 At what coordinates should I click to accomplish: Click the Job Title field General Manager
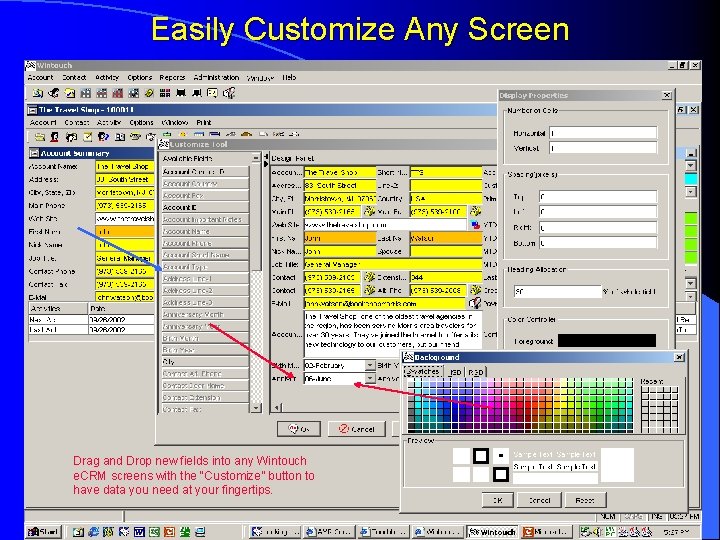click(x=393, y=264)
